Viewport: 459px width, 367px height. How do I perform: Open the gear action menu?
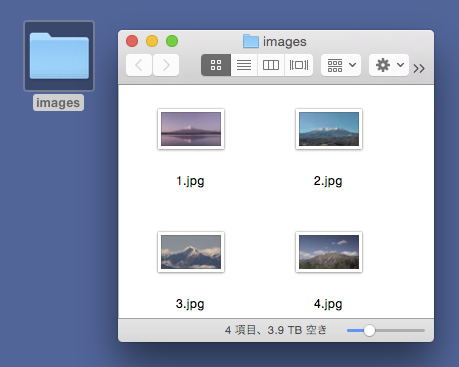[x=389, y=65]
